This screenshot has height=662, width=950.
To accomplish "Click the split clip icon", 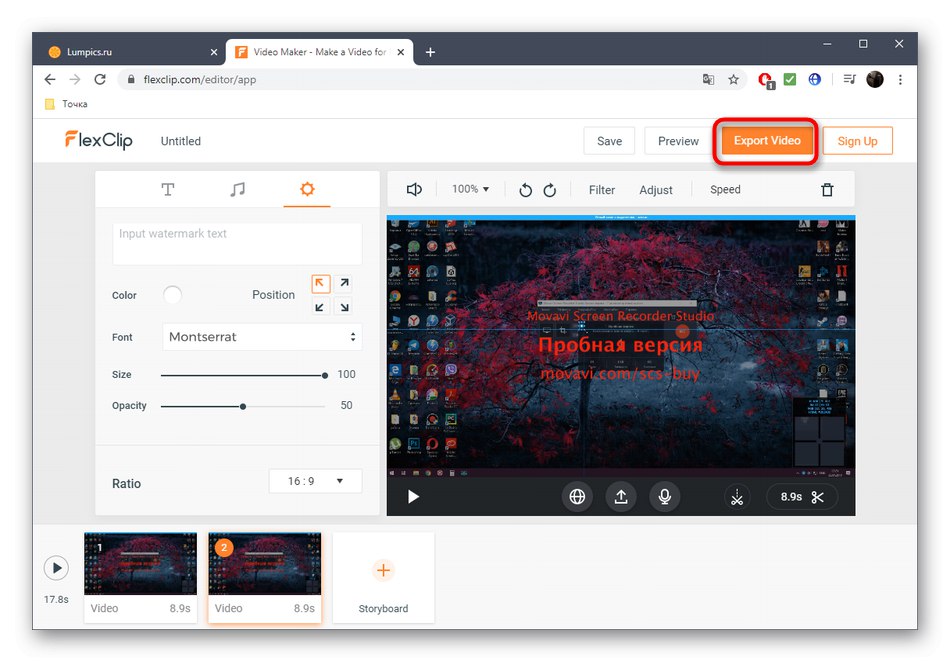I will pos(737,497).
